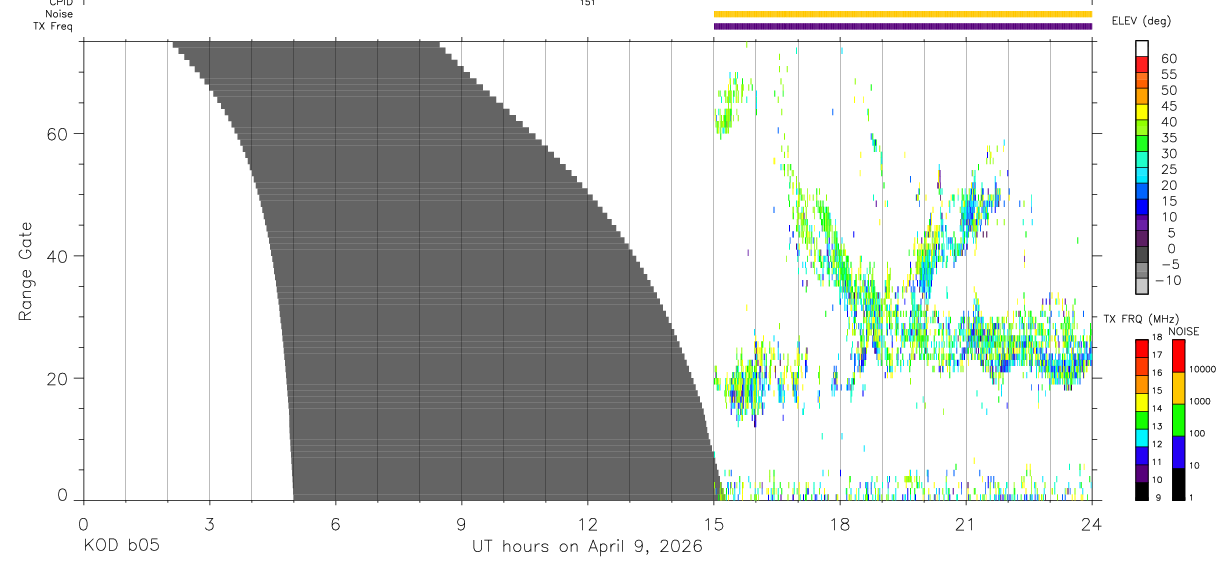Viewport: 1228px width, 567px height.
Task: Click the '1000' value on NOISE legend
Action: pyautogui.click(x=1200, y=401)
